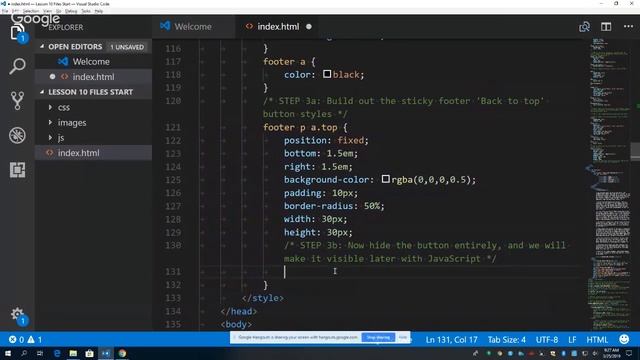Screen dimensions: 640x360
Task: Click the <body> tag on line 135
Action: pos(236,324)
